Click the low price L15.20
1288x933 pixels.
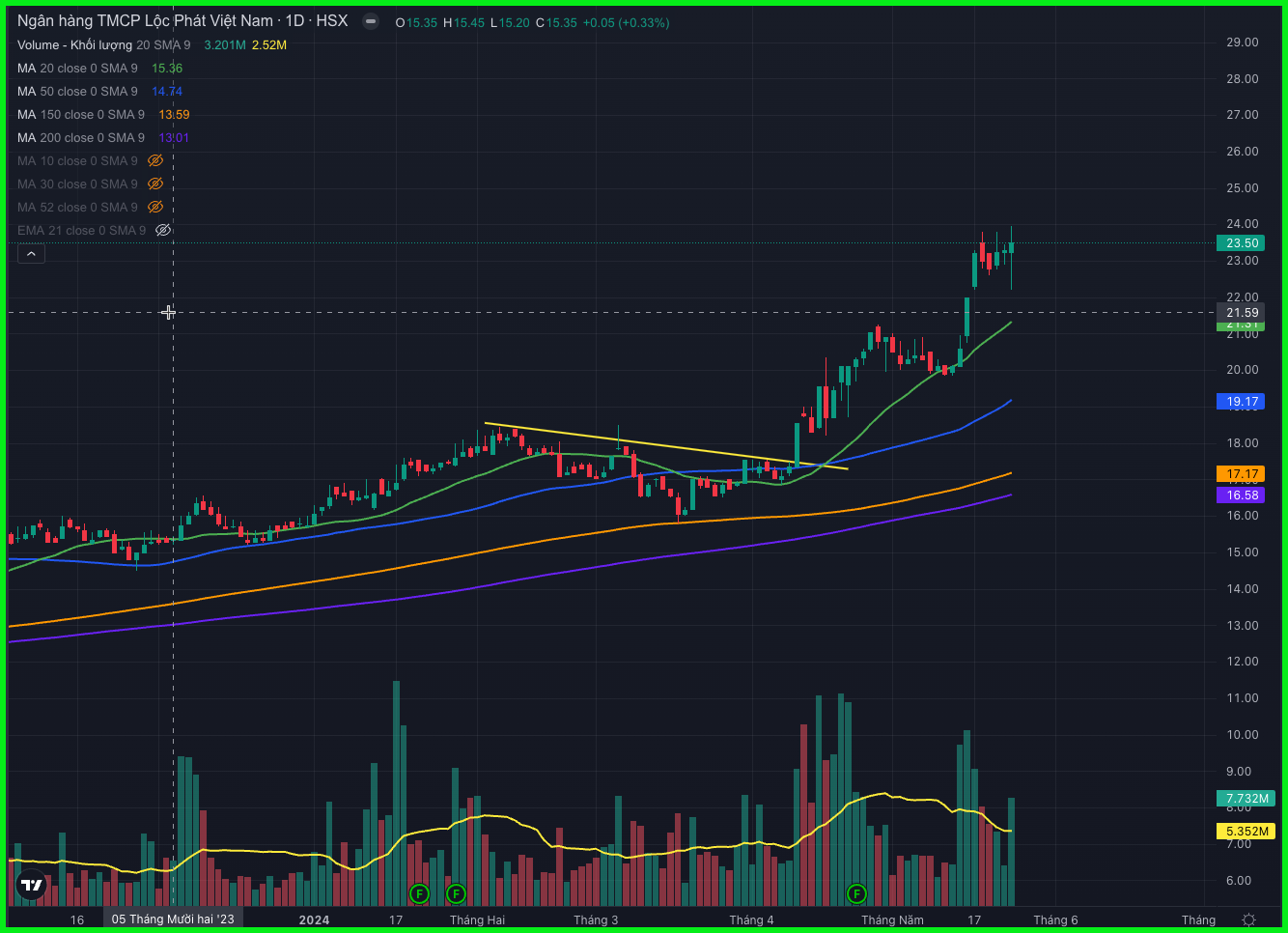coord(510,22)
